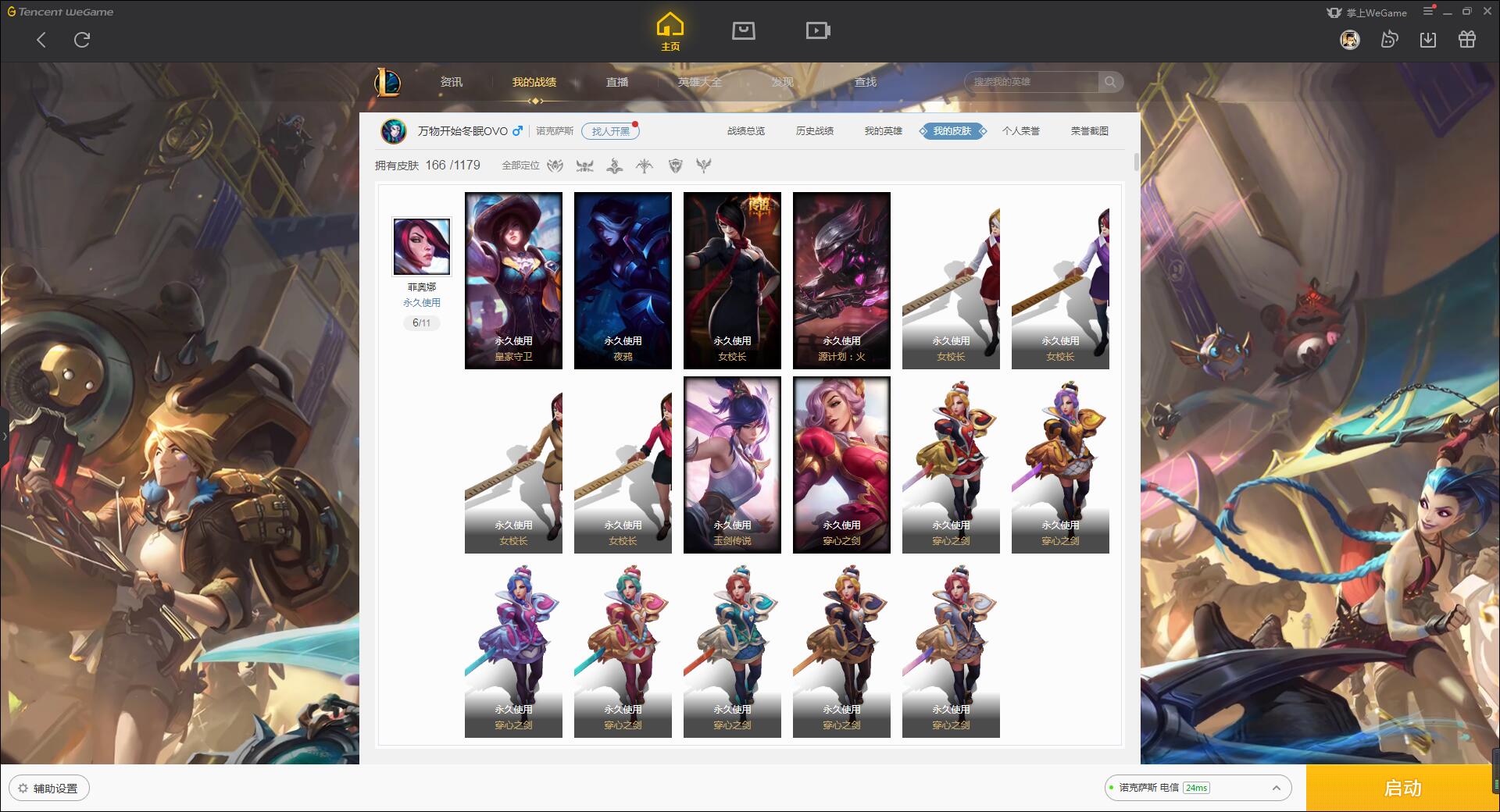Open the 女校长 red dress chroma card

coord(951,280)
